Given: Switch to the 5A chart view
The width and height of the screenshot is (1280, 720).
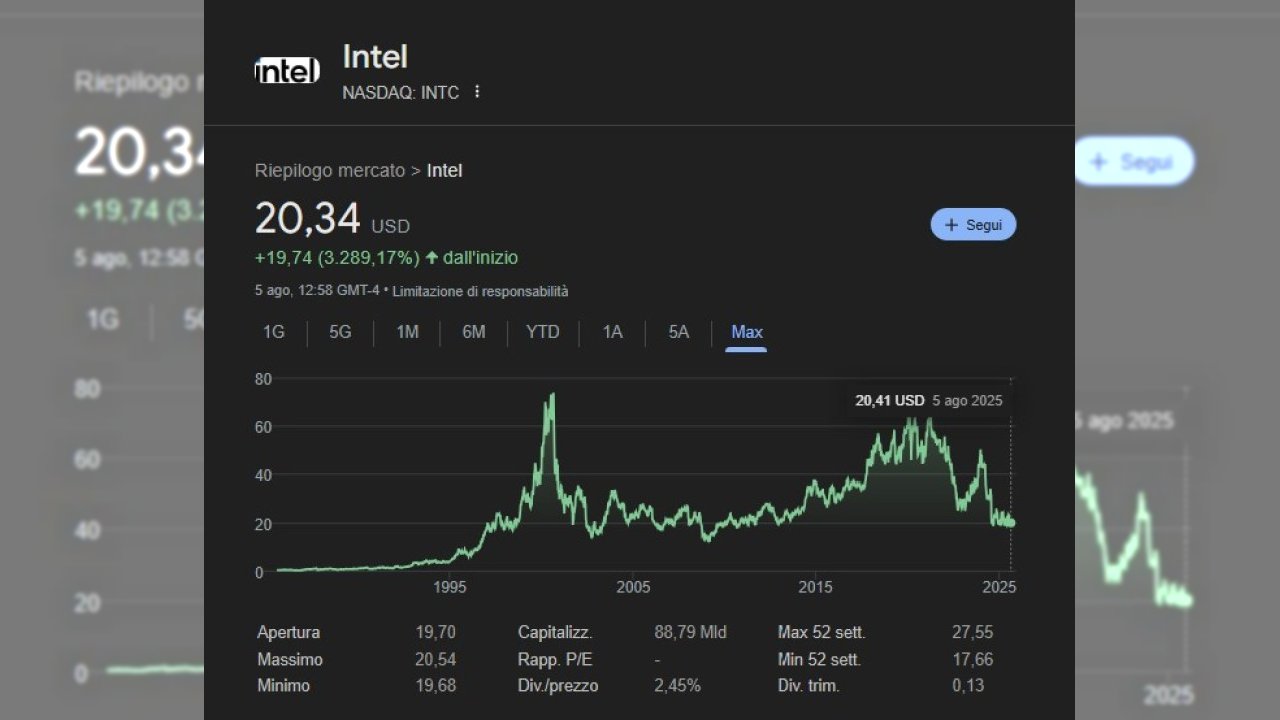Looking at the screenshot, I should [677, 332].
